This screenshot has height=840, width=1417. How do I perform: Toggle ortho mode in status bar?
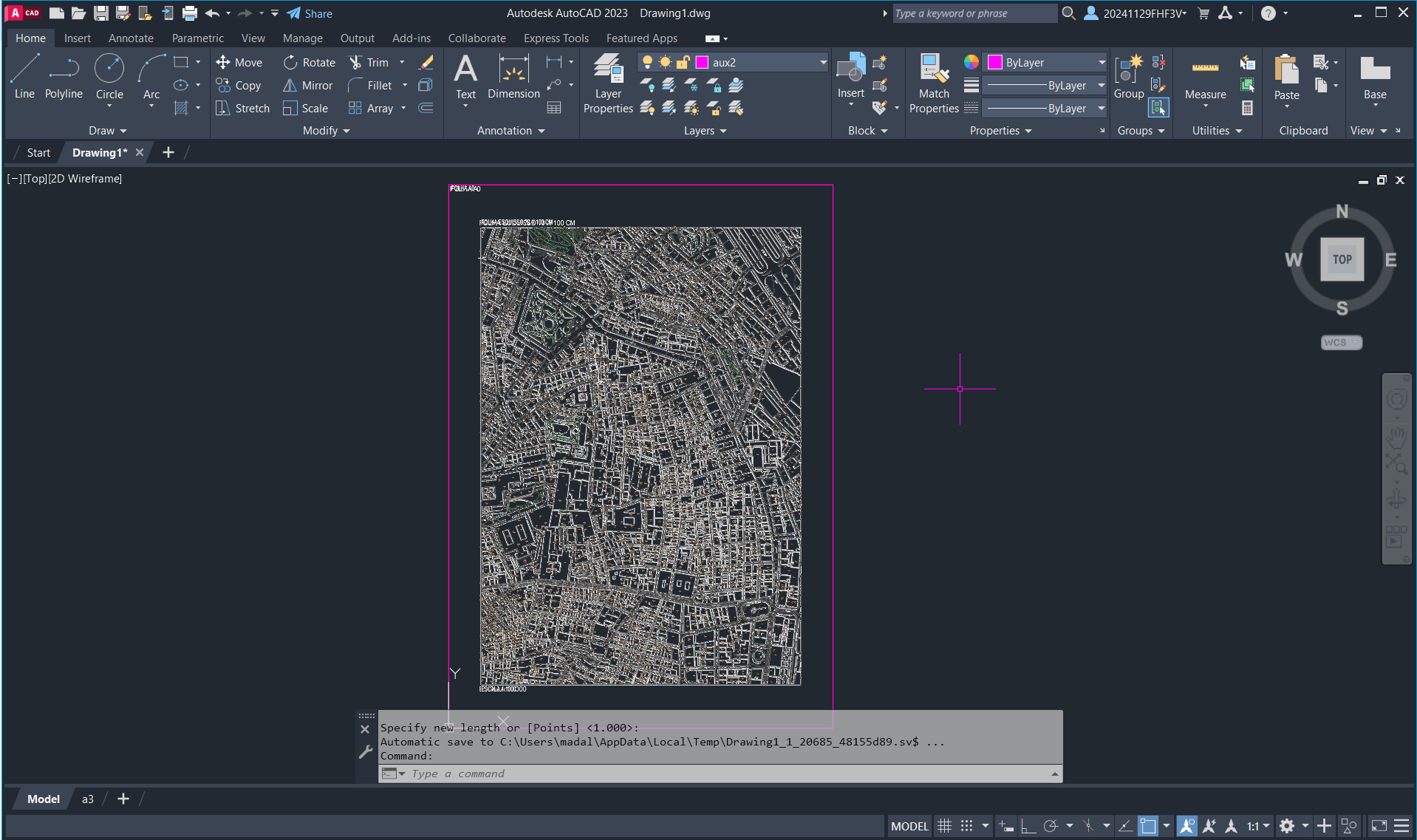(1028, 826)
